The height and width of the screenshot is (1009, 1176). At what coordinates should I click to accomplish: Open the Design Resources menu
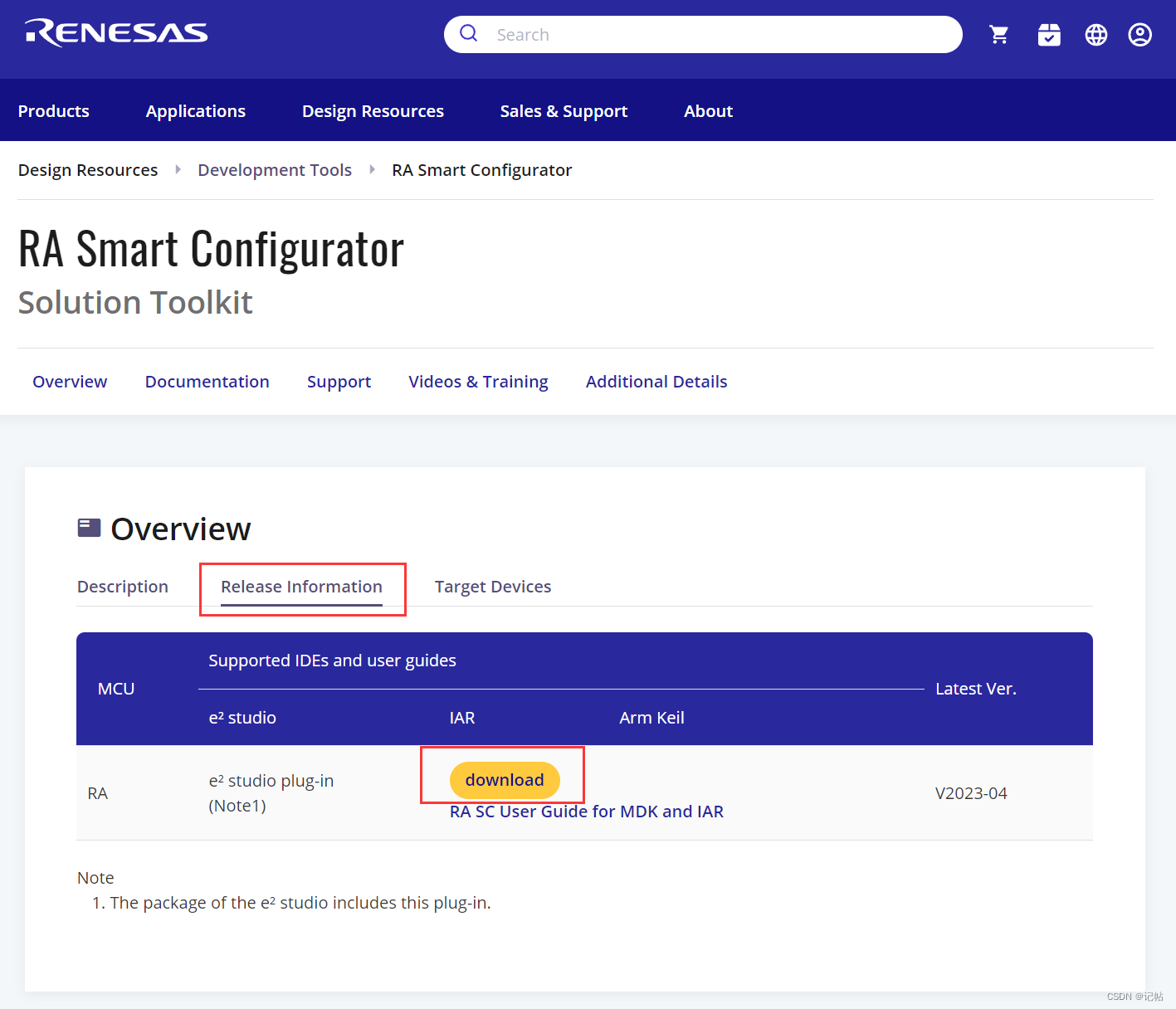[x=373, y=110]
